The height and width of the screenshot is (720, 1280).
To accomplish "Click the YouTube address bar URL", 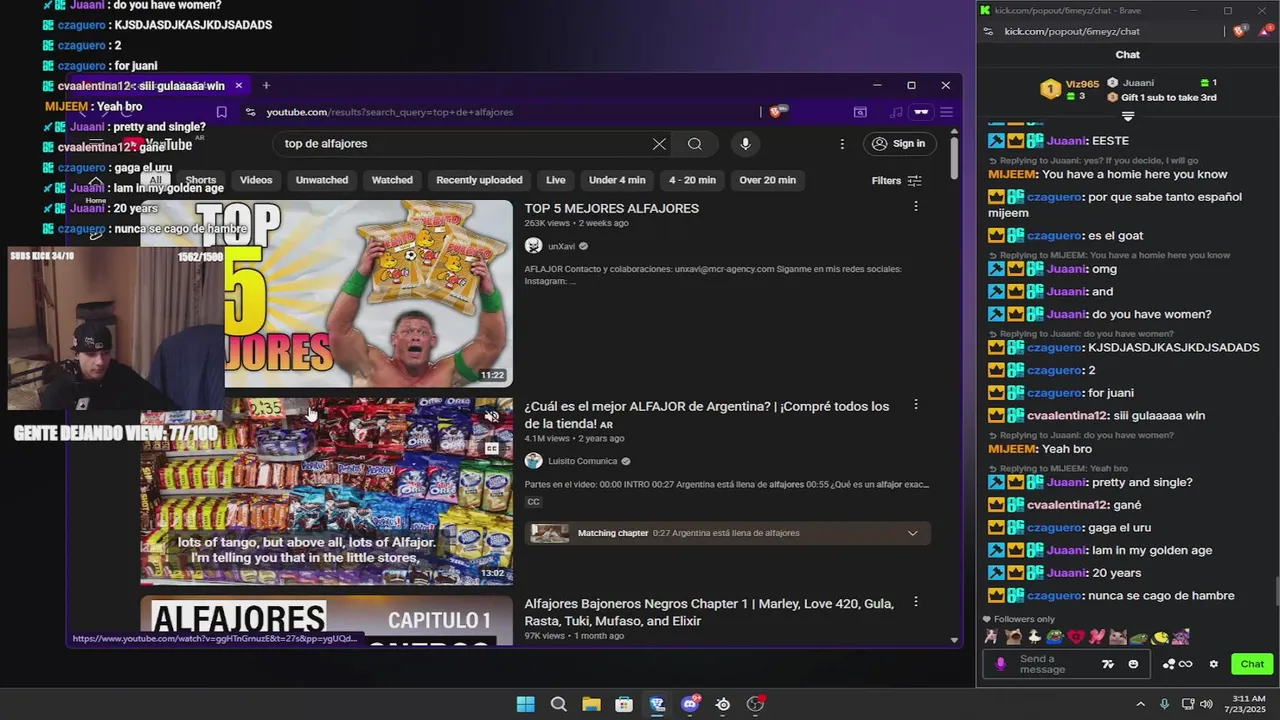I will pyautogui.click(x=390, y=112).
